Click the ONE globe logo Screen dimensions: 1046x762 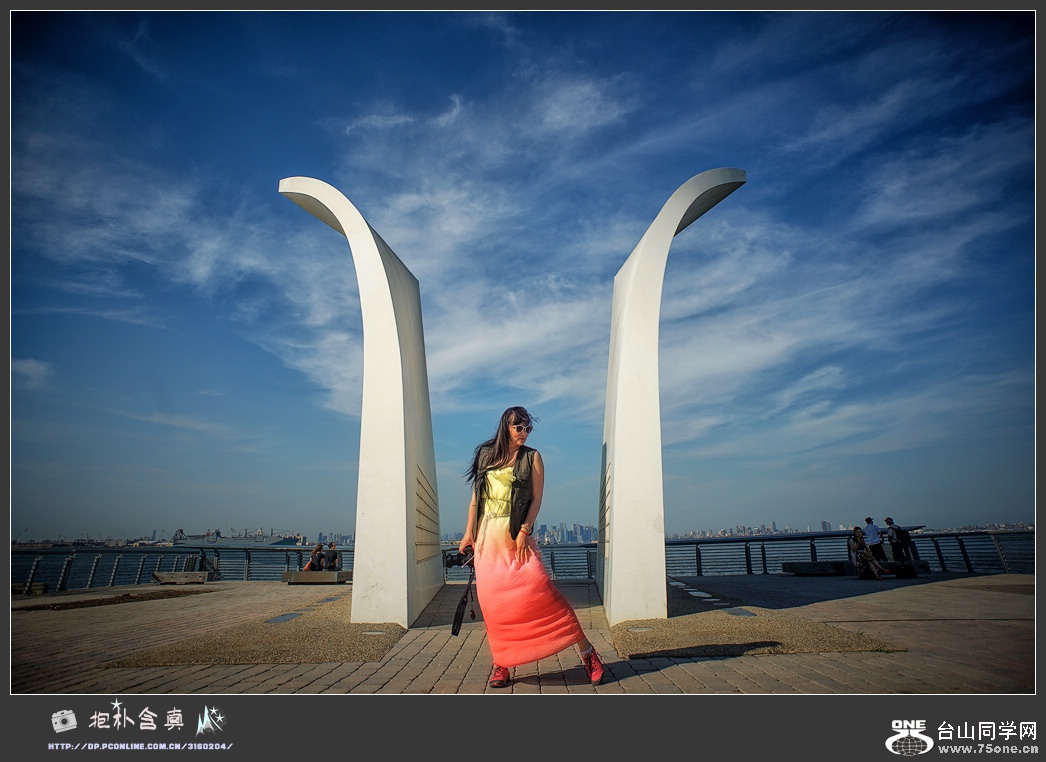click(x=908, y=737)
